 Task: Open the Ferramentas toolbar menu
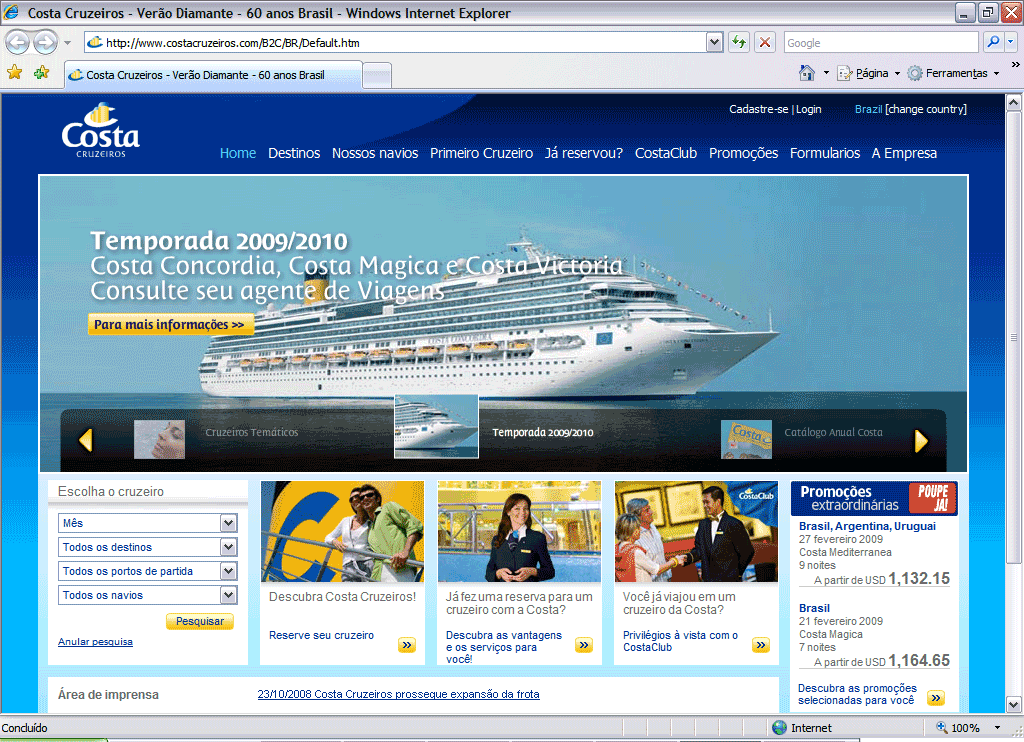click(953, 73)
